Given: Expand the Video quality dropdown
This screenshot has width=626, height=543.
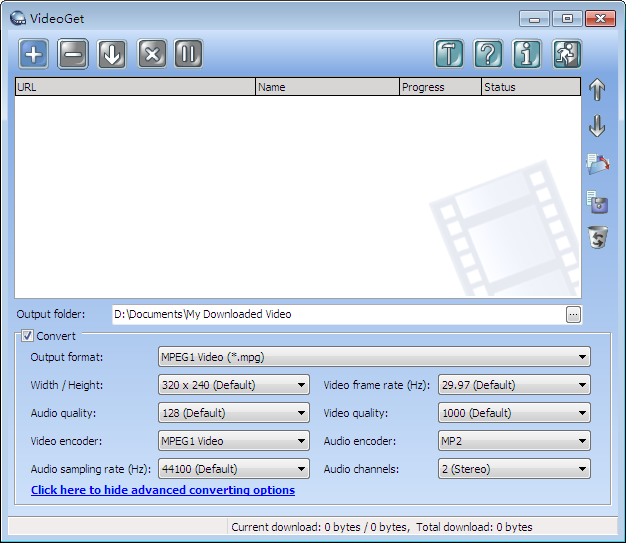Looking at the screenshot, I should 514,412.
